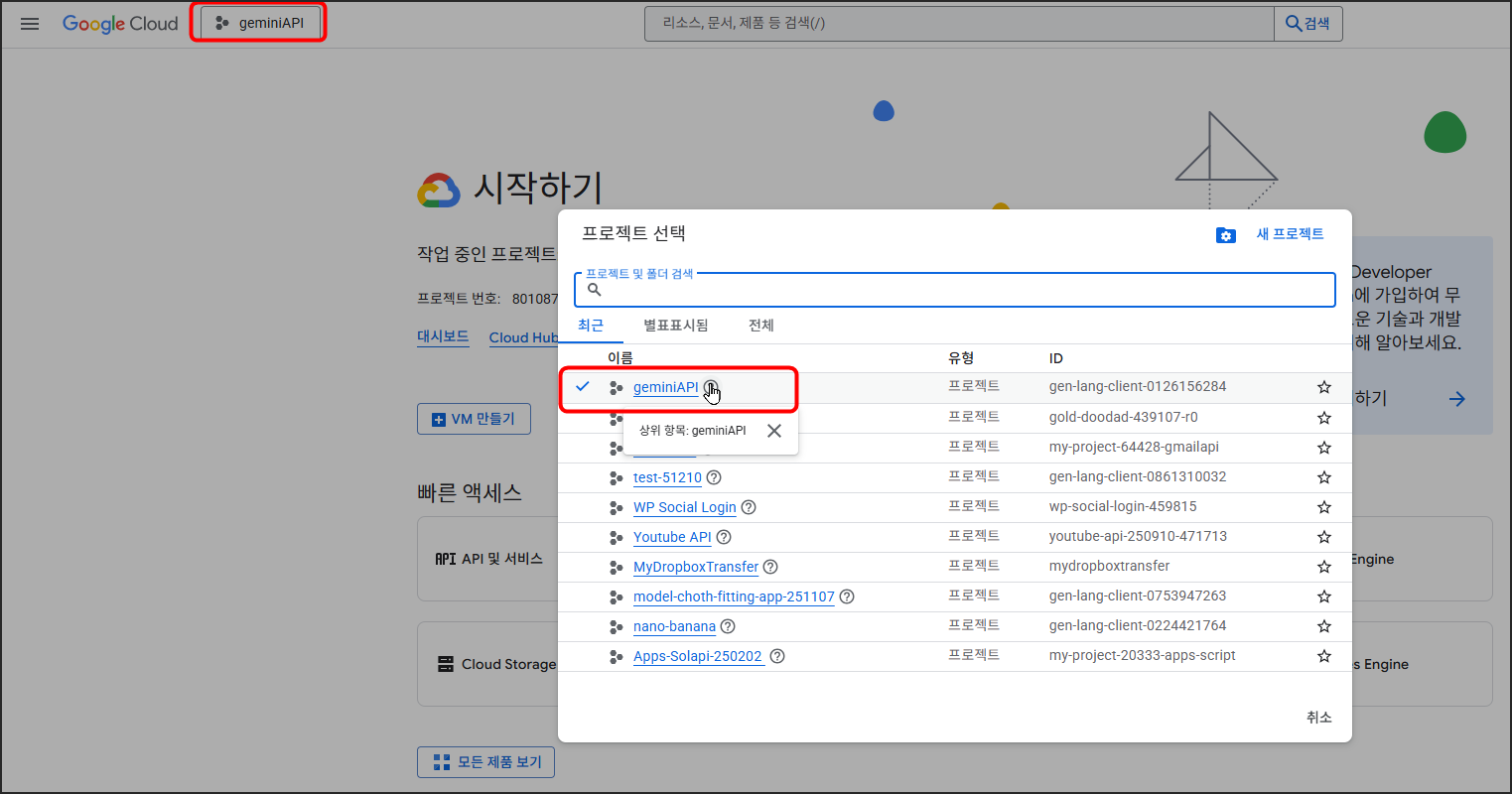Star the wp-social-login-459815 project
This screenshot has height=794, width=1512.
click(x=1324, y=507)
